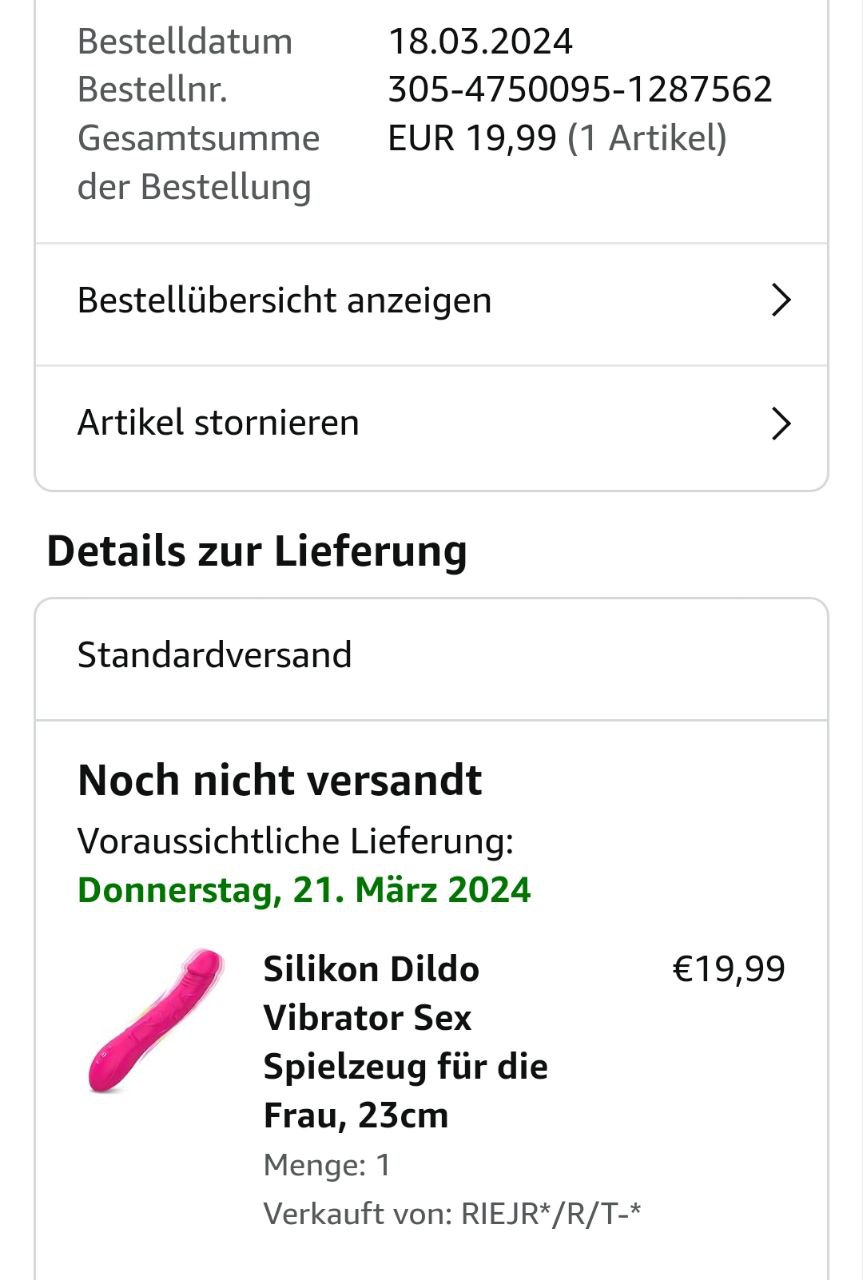This screenshot has height=1280, width=863.
Task: Click chevron arrow beside Bestellübersicht anzeigen
Action: (781, 301)
